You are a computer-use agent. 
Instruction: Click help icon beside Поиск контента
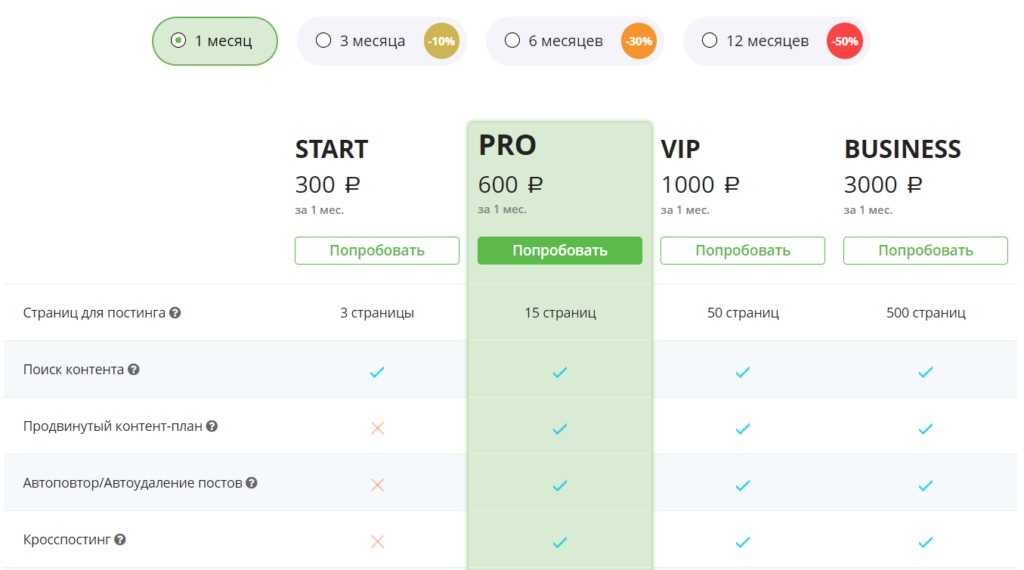[x=134, y=370]
